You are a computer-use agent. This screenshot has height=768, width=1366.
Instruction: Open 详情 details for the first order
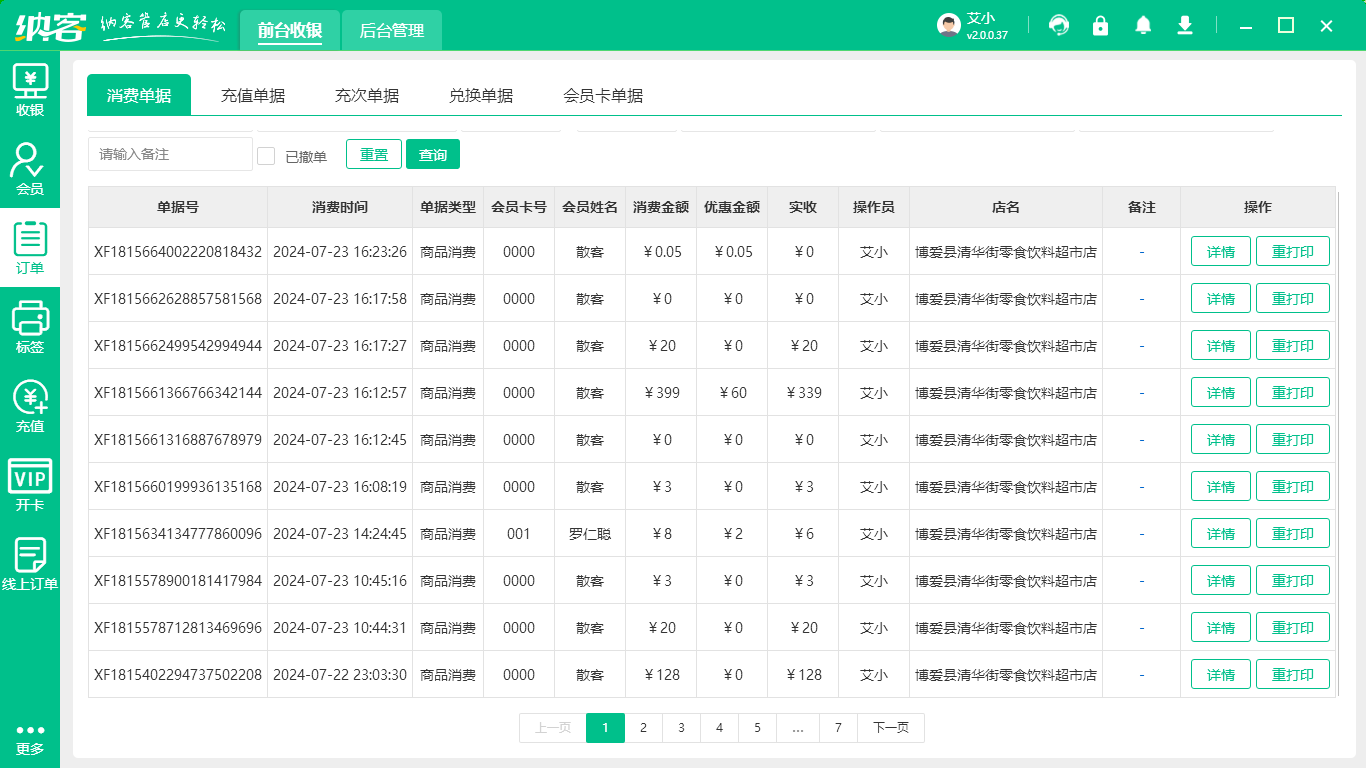[x=1220, y=251]
